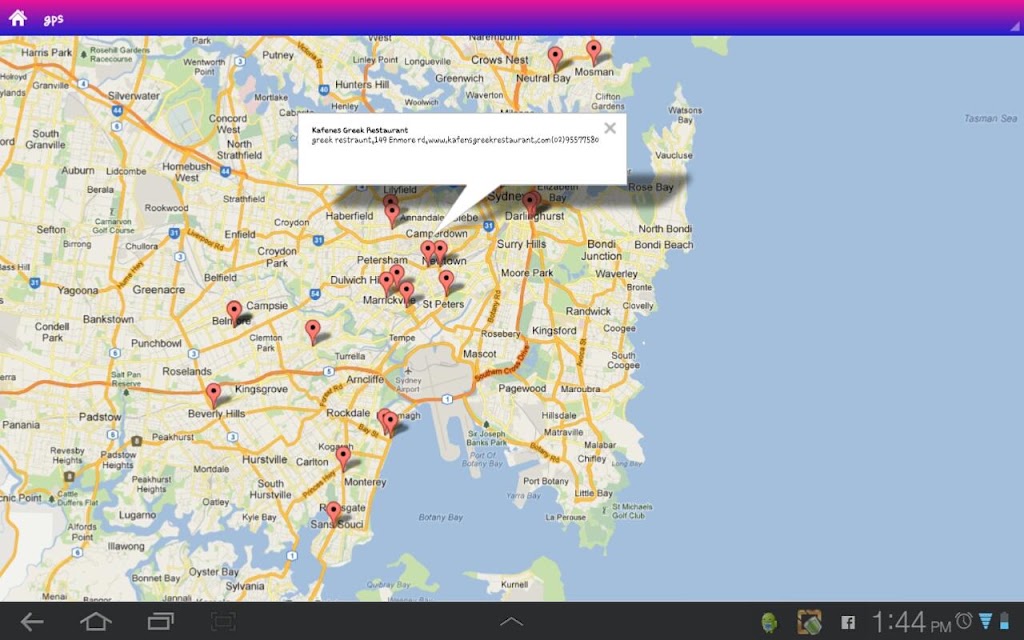Image resolution: width=1024 pixels, height=640 pixels.
Task: Tap the Sydney Airport label on the map
Action: coord(408,385)
